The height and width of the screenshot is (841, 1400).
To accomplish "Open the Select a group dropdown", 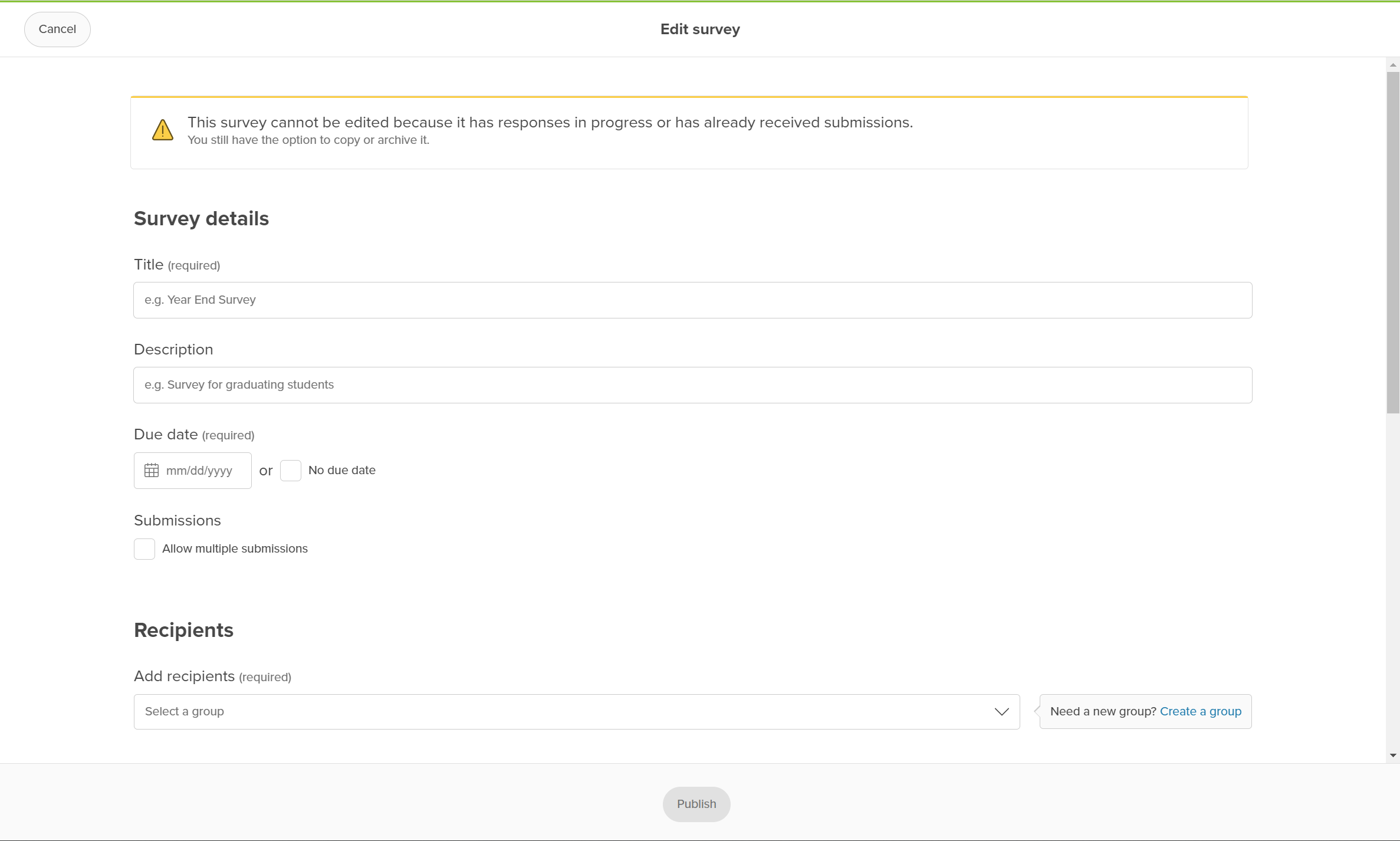I will point(566,711).
